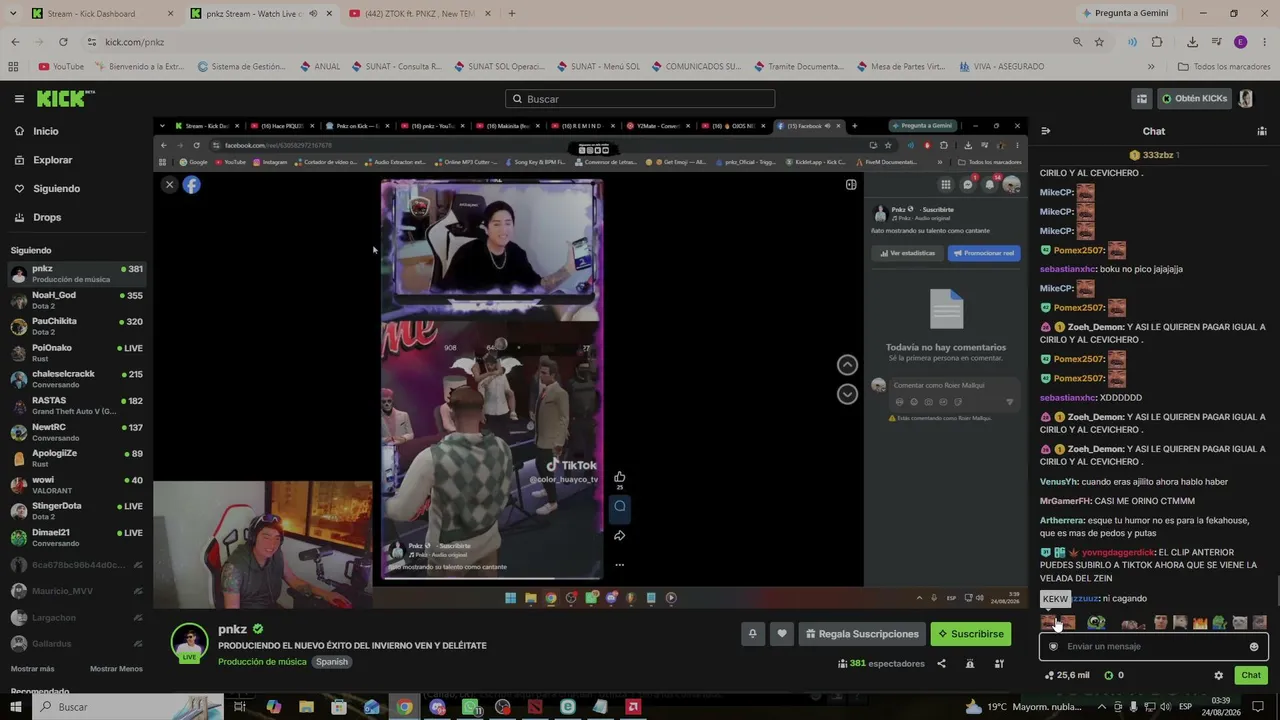Expand sidebar with Mostrar más
1280x720 pixels.
pyautogui.click(x=33, y=669)
